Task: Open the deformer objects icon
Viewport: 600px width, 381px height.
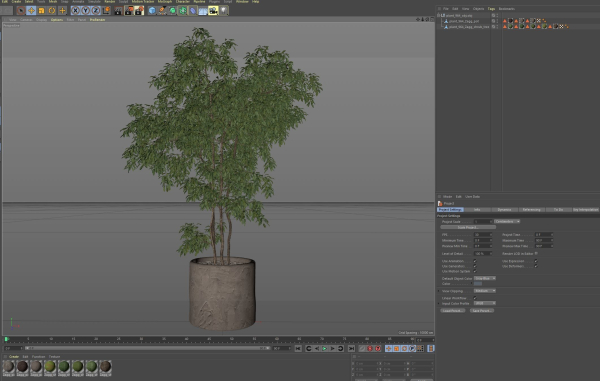Action: (x=193, y=11)
